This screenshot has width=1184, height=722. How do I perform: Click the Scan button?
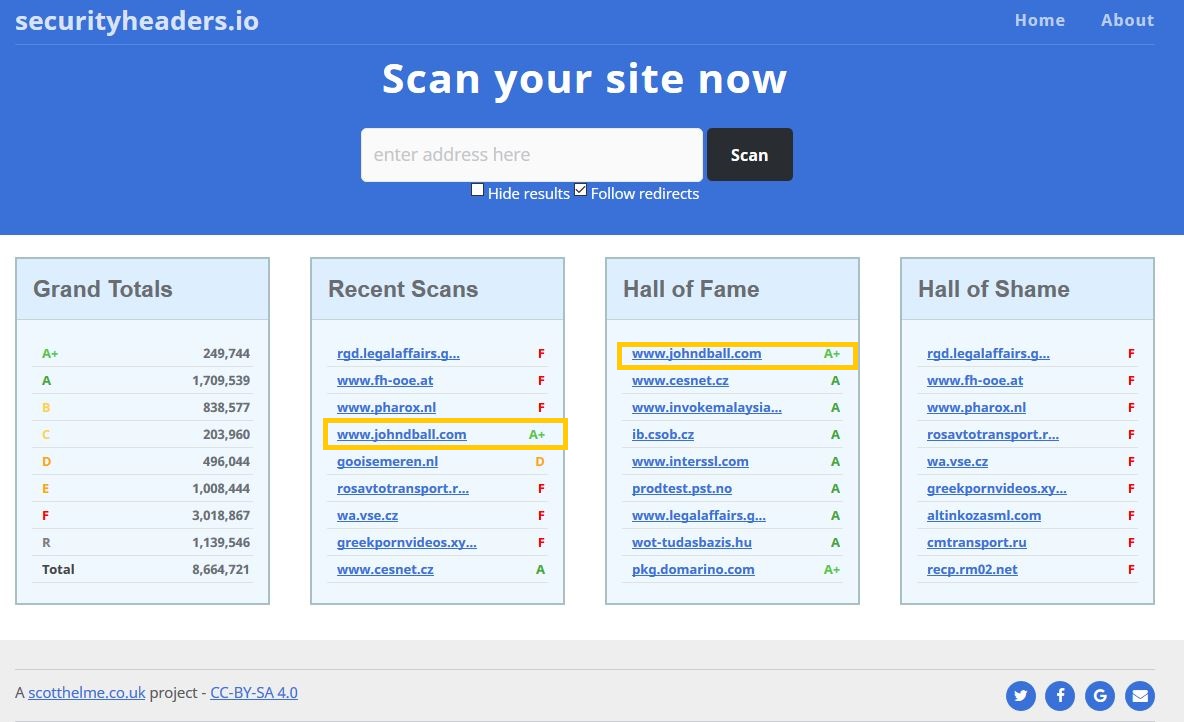pos(749,155)
